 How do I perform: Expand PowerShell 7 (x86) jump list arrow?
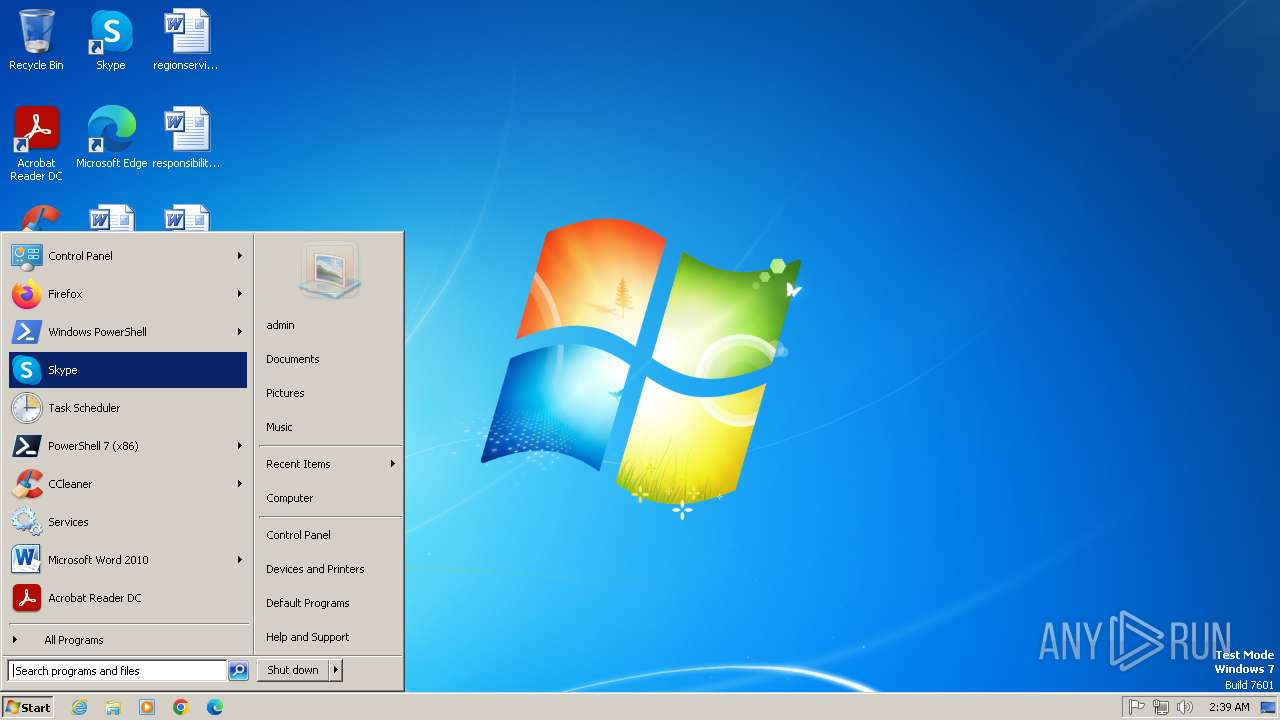[240, 446]
